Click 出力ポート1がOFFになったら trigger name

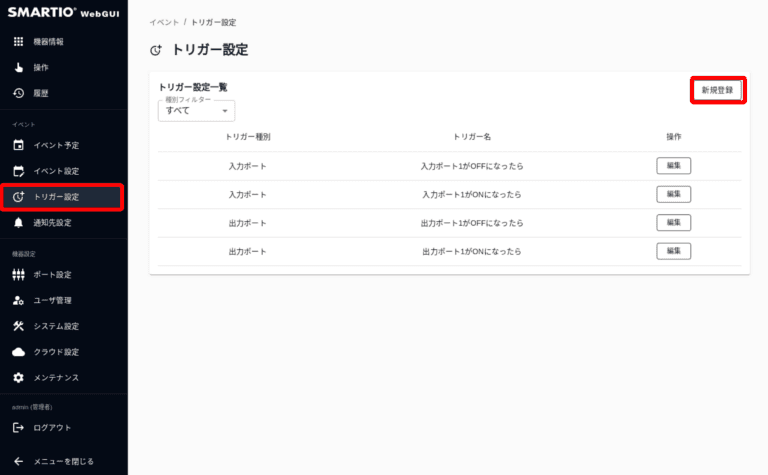(x=472, y=223)
